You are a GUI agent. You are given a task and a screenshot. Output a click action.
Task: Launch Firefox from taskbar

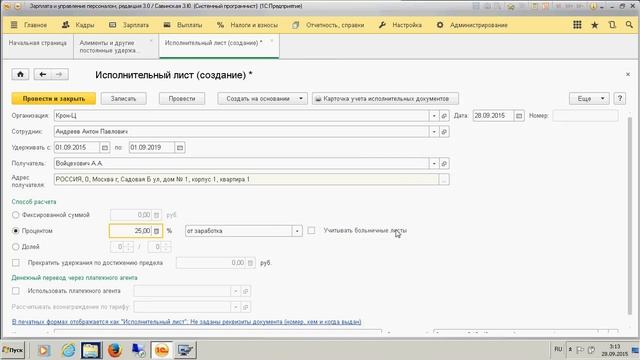[115, 350]
